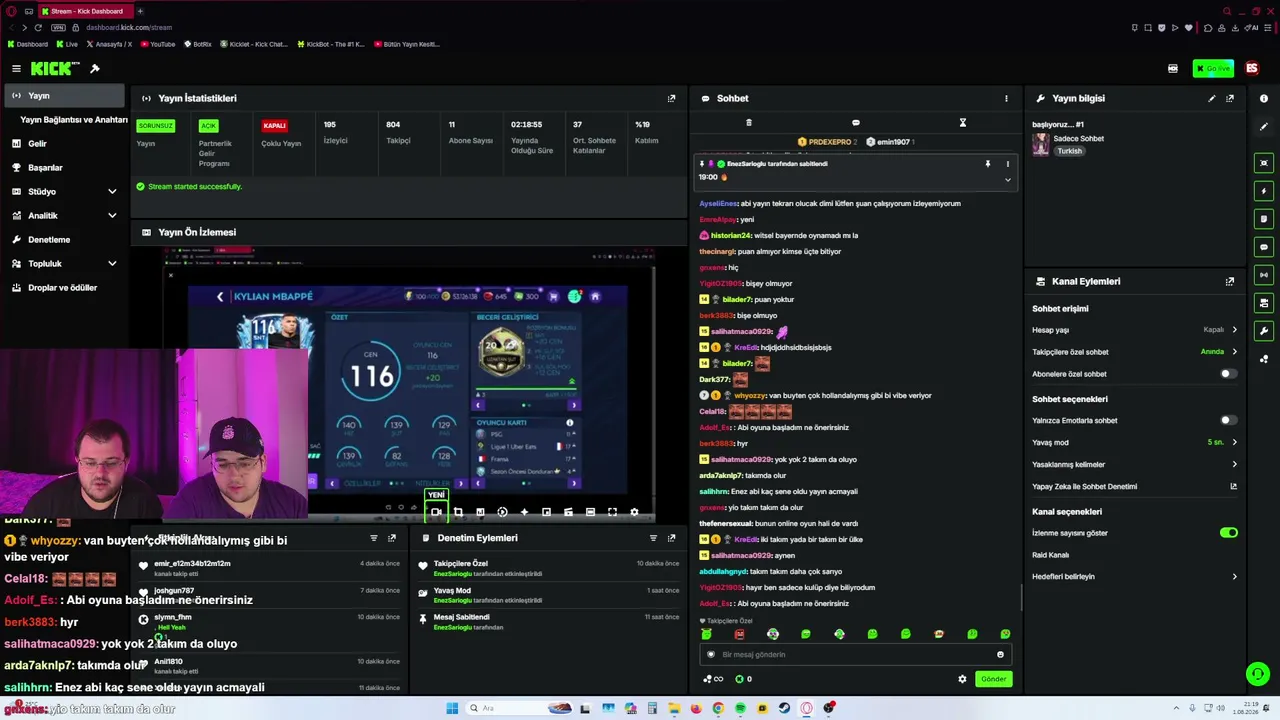Click Raid Kanalı option
Image resolution: width=1280 pixels, height=720 pixels.
click(x=1051, y=555)
